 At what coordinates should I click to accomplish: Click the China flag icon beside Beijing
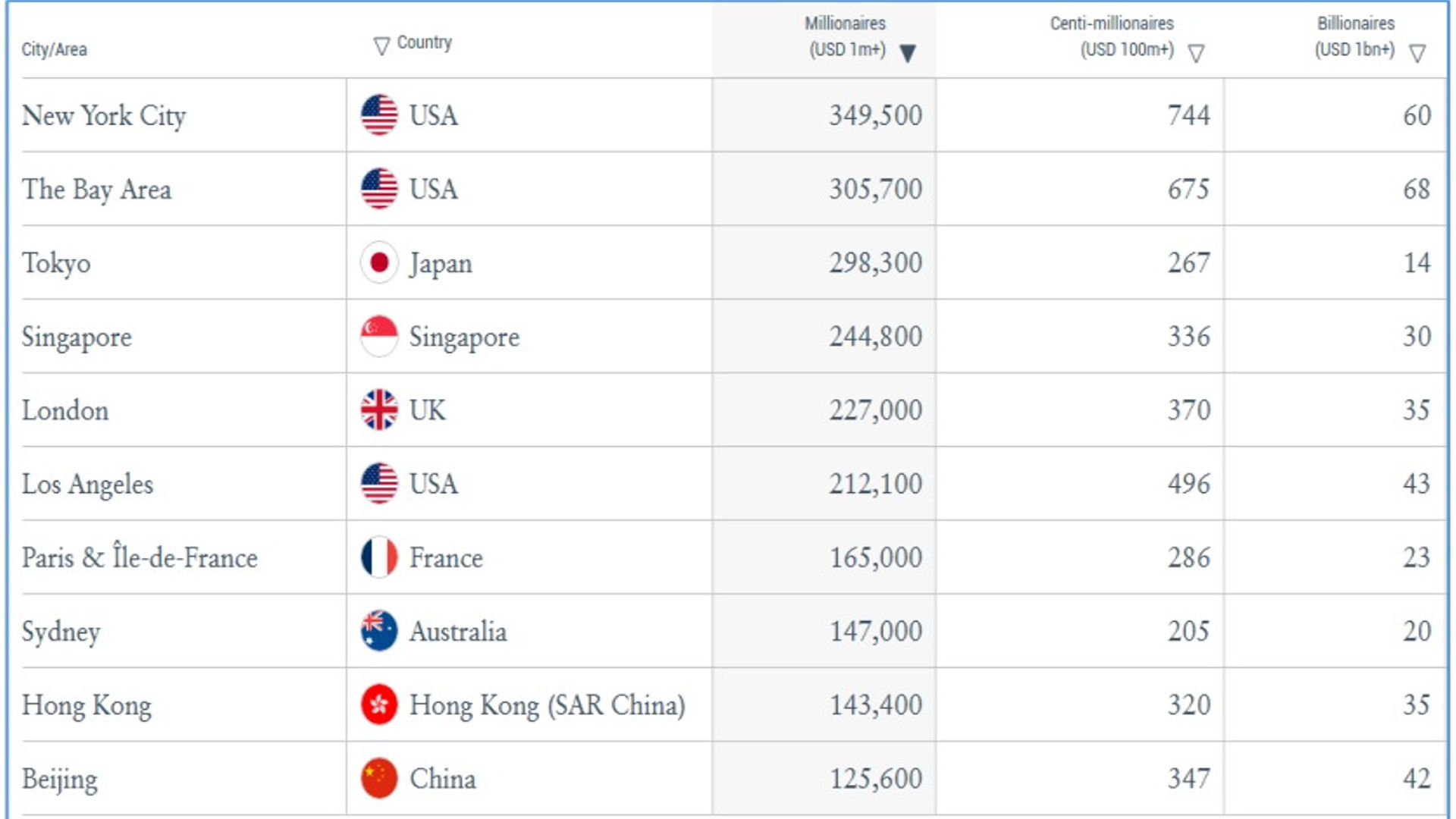[379, 778]
